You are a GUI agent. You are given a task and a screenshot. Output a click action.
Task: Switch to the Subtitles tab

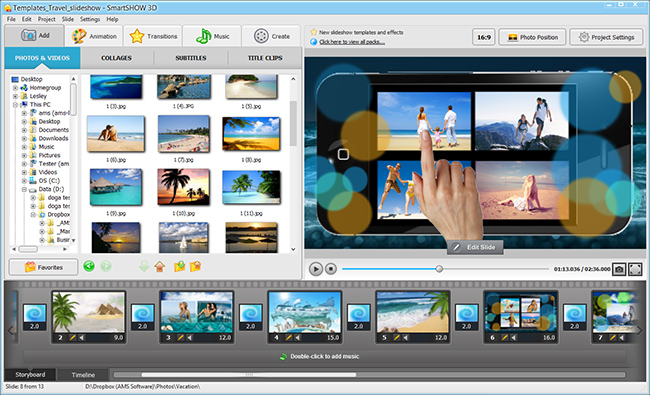coord(191,58)
